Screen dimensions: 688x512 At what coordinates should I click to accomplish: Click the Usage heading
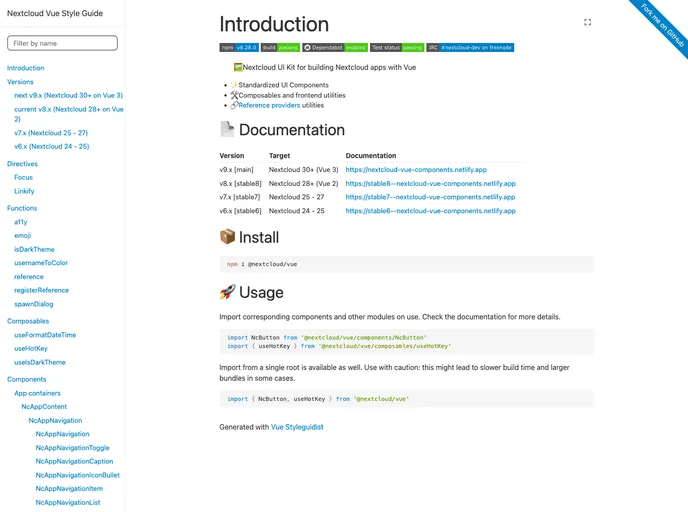[x=251, y=292]
